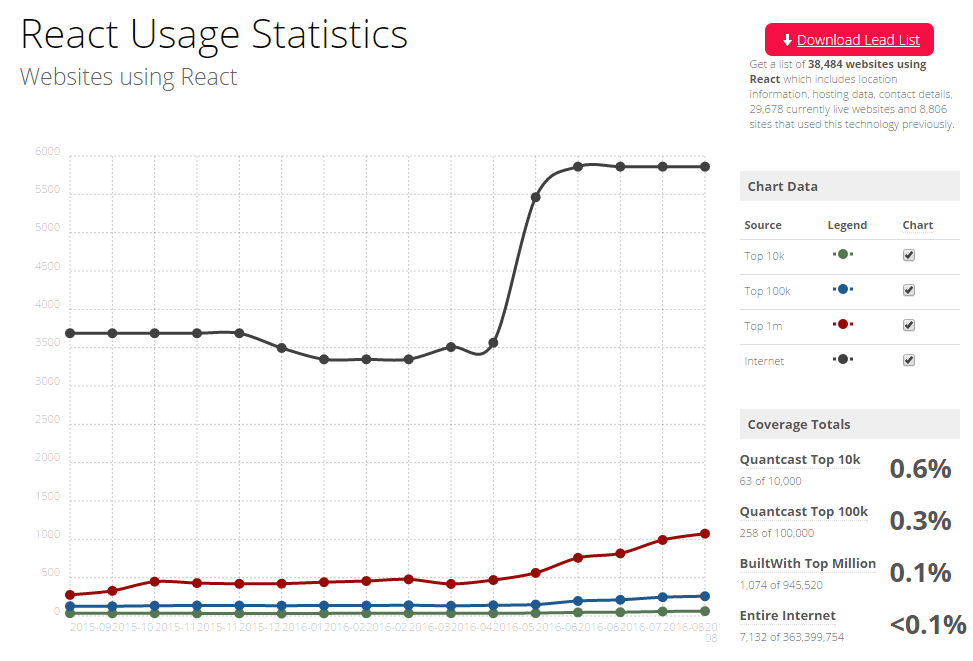
Task: Hide the Internet series via its checkbox
Action: 909,360
